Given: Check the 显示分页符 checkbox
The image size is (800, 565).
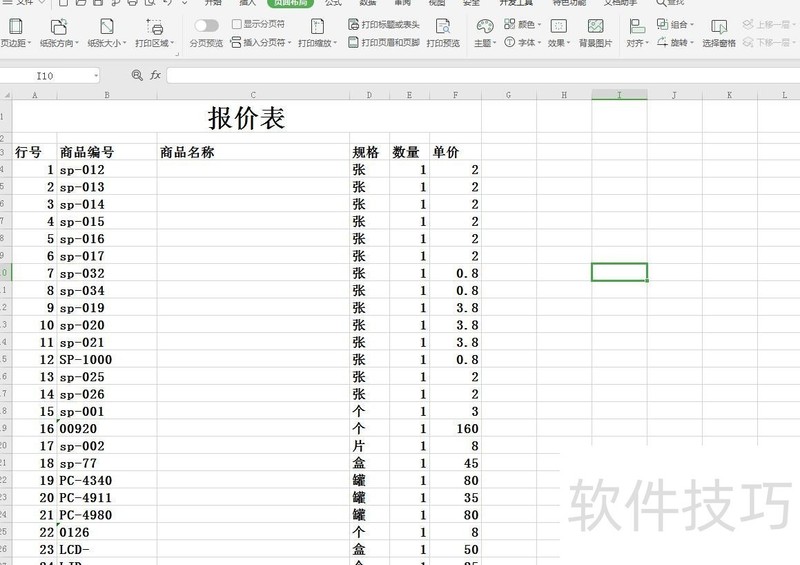Looking at the screenshot, I should pos(237,24).
